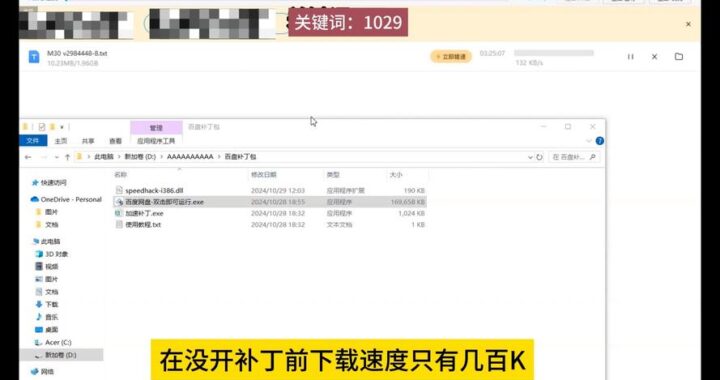Image resolution: width=720 pixels, height=380 pixels.
Task: Click 加速补丁.exe file icon
Action: pos(118,213)
